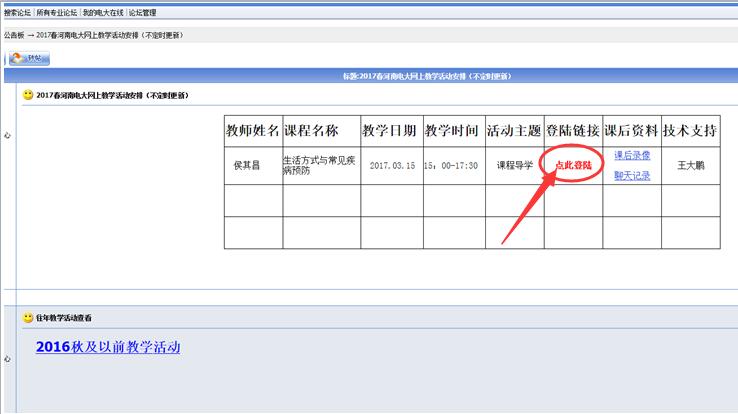Click the red 点此登陆 login link
The width and height of the screenshot is (738, 414).
pyautogui.click(x=573, y=165)
